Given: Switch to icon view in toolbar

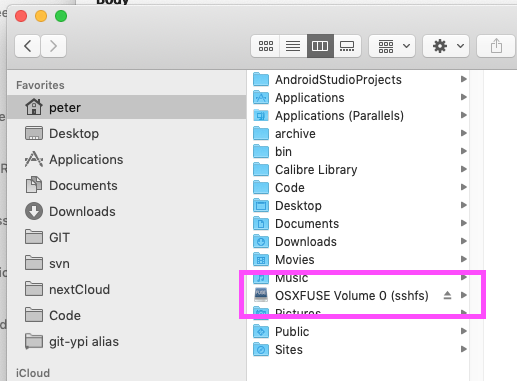Looking at the screenshot, I should (266, 46).
